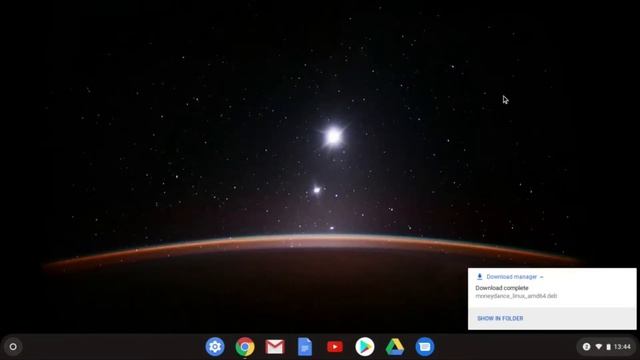
Task: Click the Wi-Fi icon in status tray
Action: pos(598,347)
